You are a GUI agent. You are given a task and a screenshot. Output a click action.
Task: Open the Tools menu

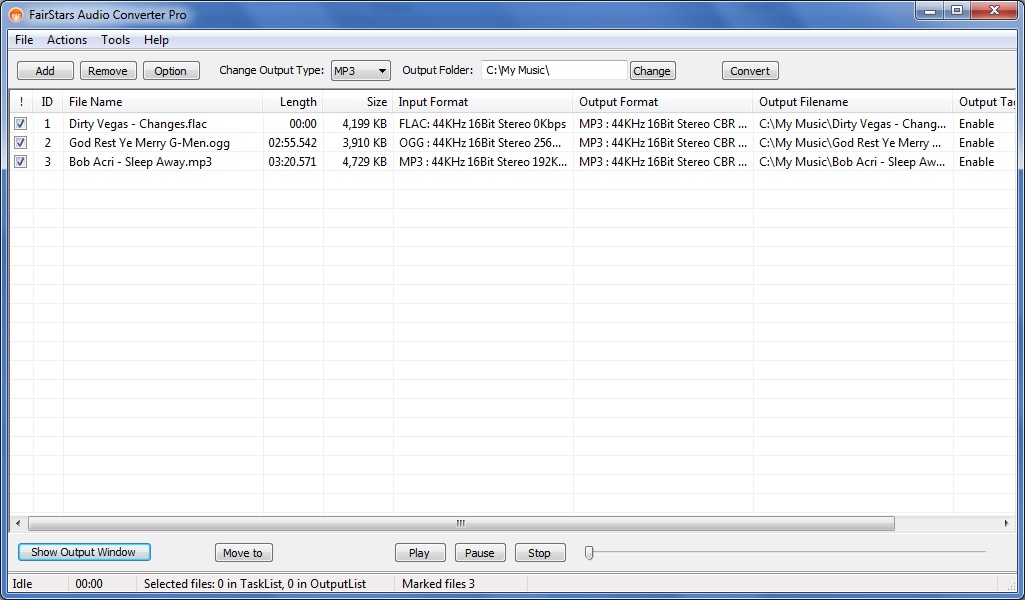(x=115, y=40)
